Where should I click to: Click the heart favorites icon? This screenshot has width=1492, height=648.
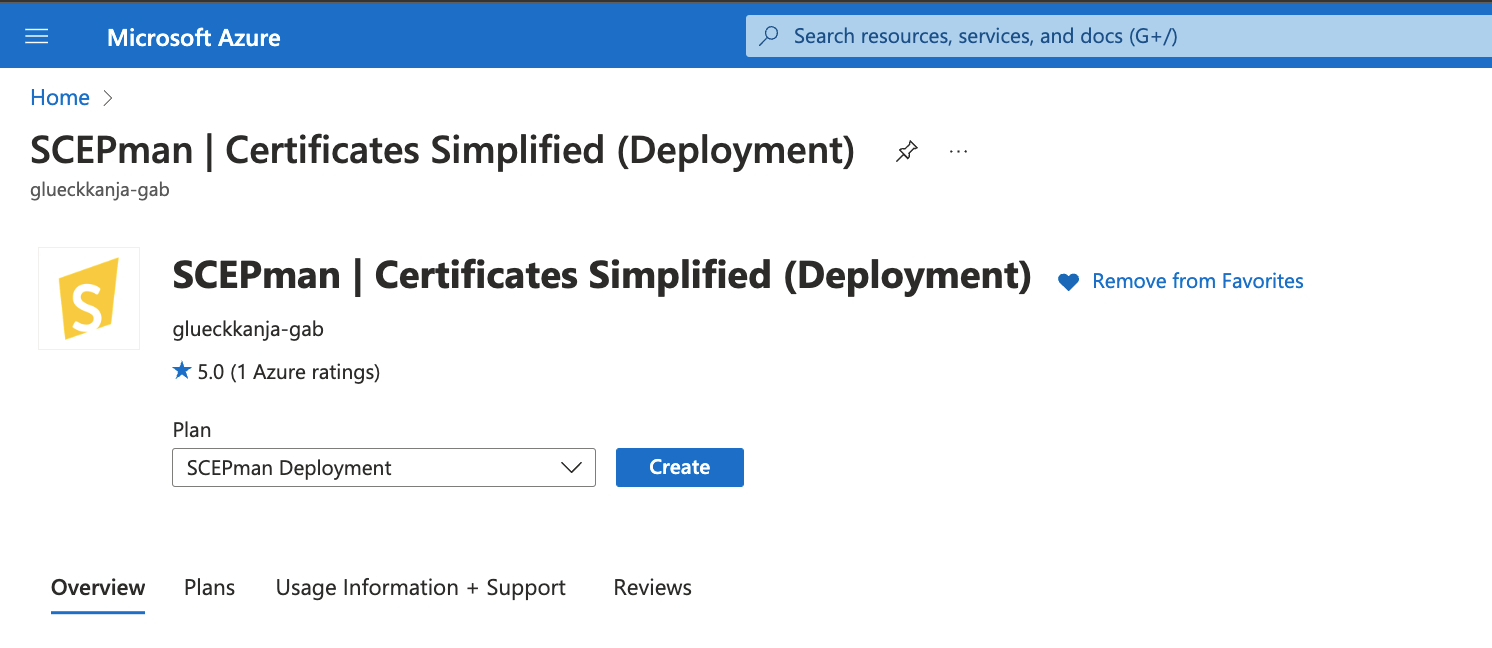[x=1068, y=282]
